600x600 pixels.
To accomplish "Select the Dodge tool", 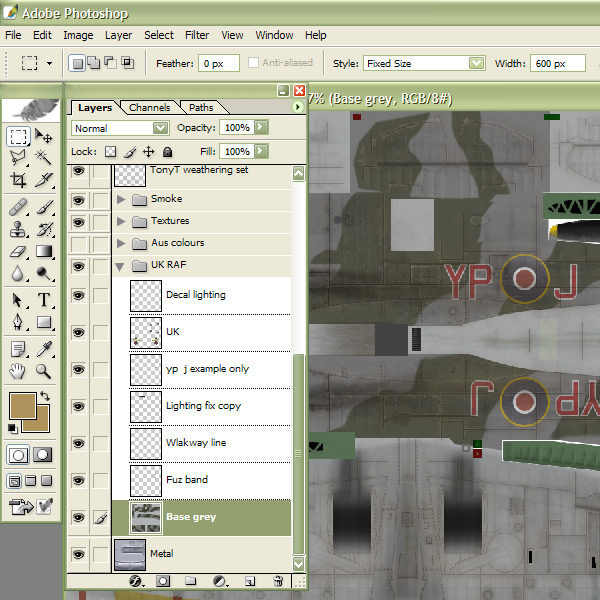I will point(43,273).
